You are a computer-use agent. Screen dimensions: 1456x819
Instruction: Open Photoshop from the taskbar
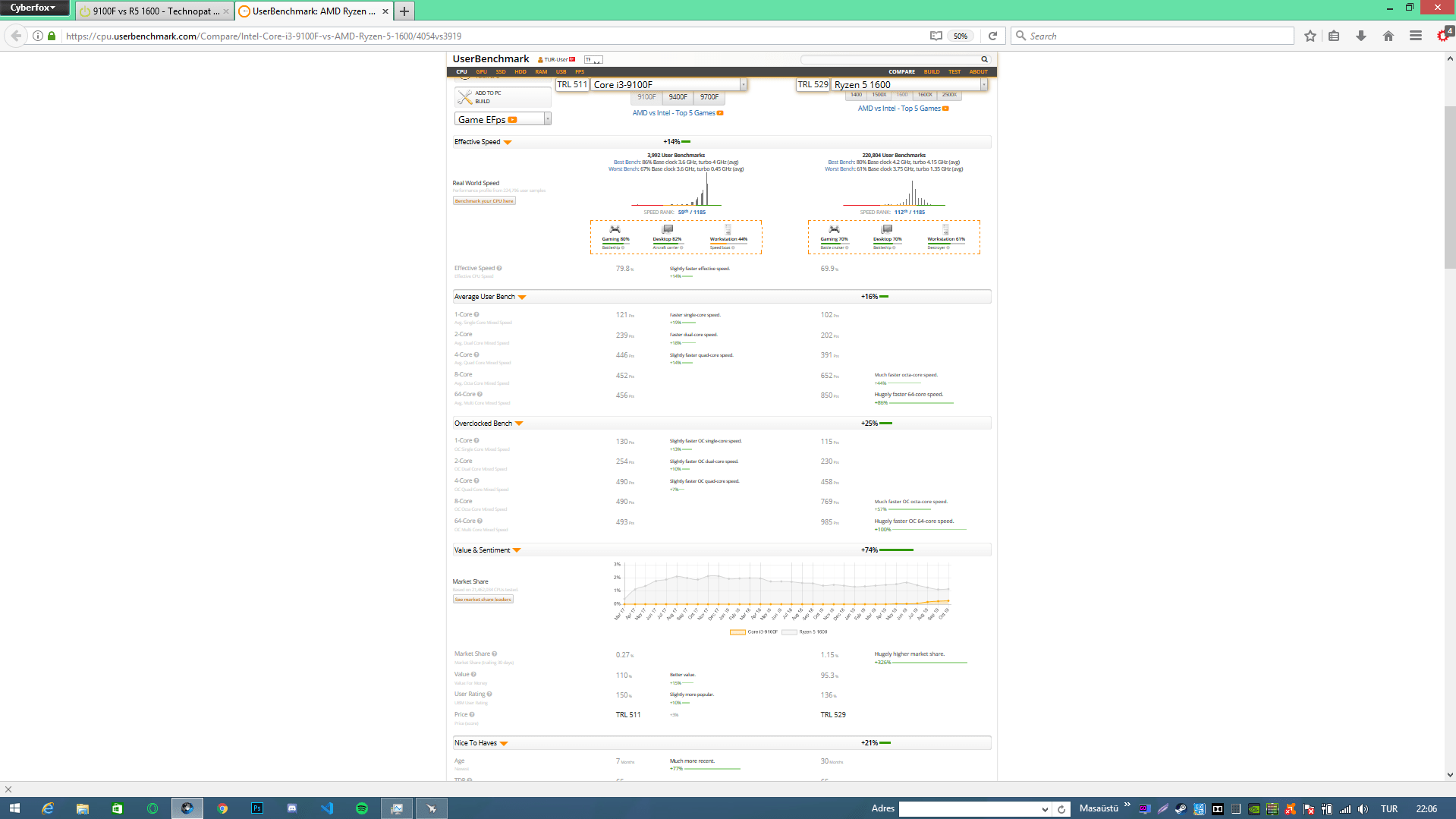pos(257,808)
